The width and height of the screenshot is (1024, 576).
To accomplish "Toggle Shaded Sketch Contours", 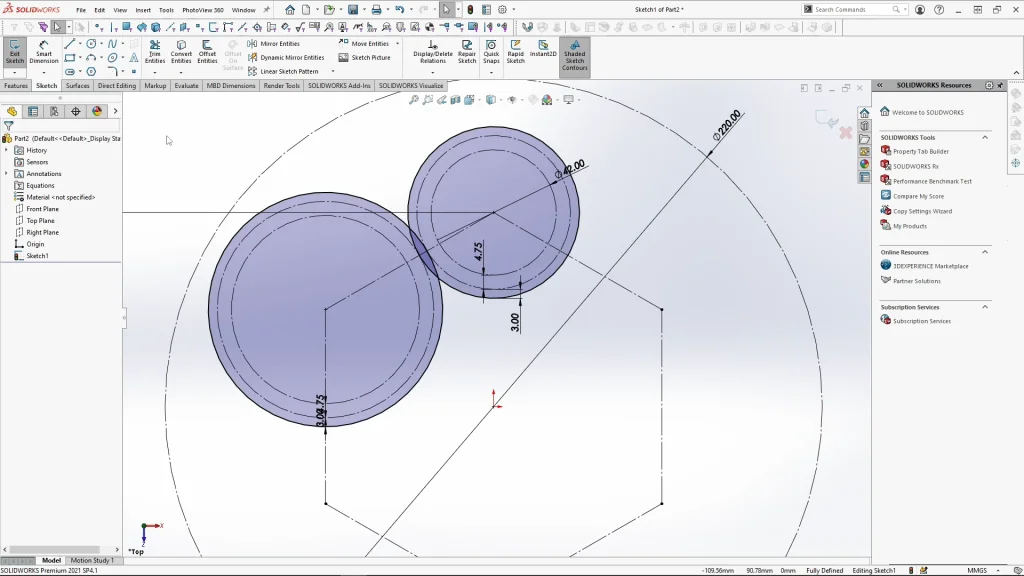I will click(574, 55).
